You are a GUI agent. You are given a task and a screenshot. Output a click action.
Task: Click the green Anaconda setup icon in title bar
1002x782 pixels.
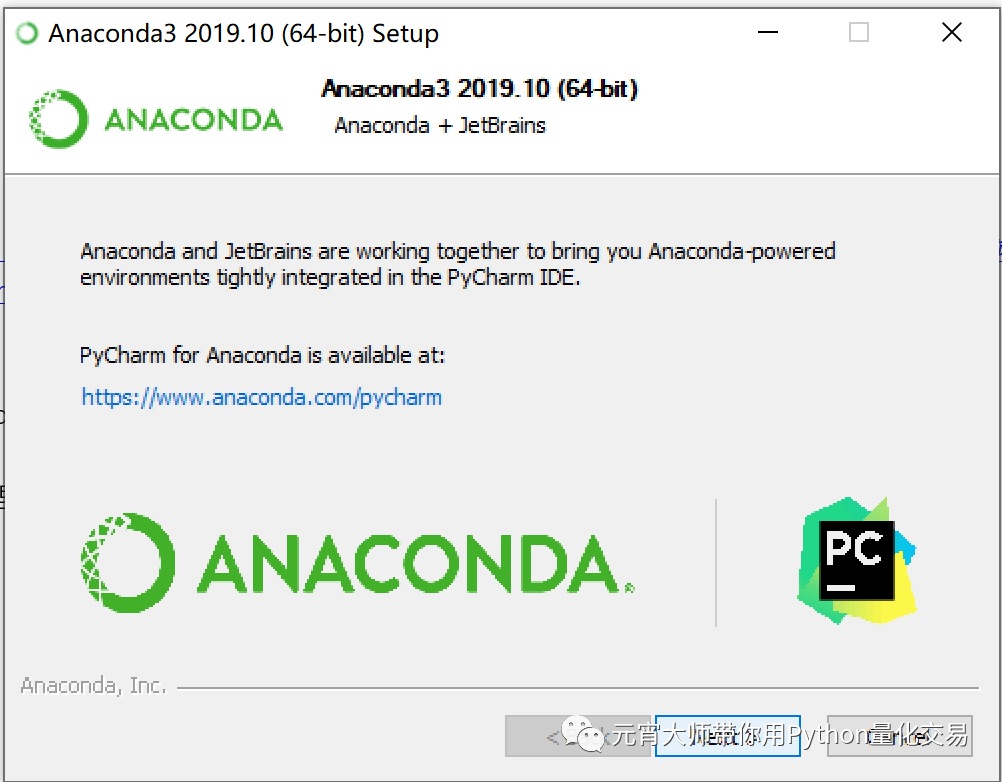(x=25, y=32)
